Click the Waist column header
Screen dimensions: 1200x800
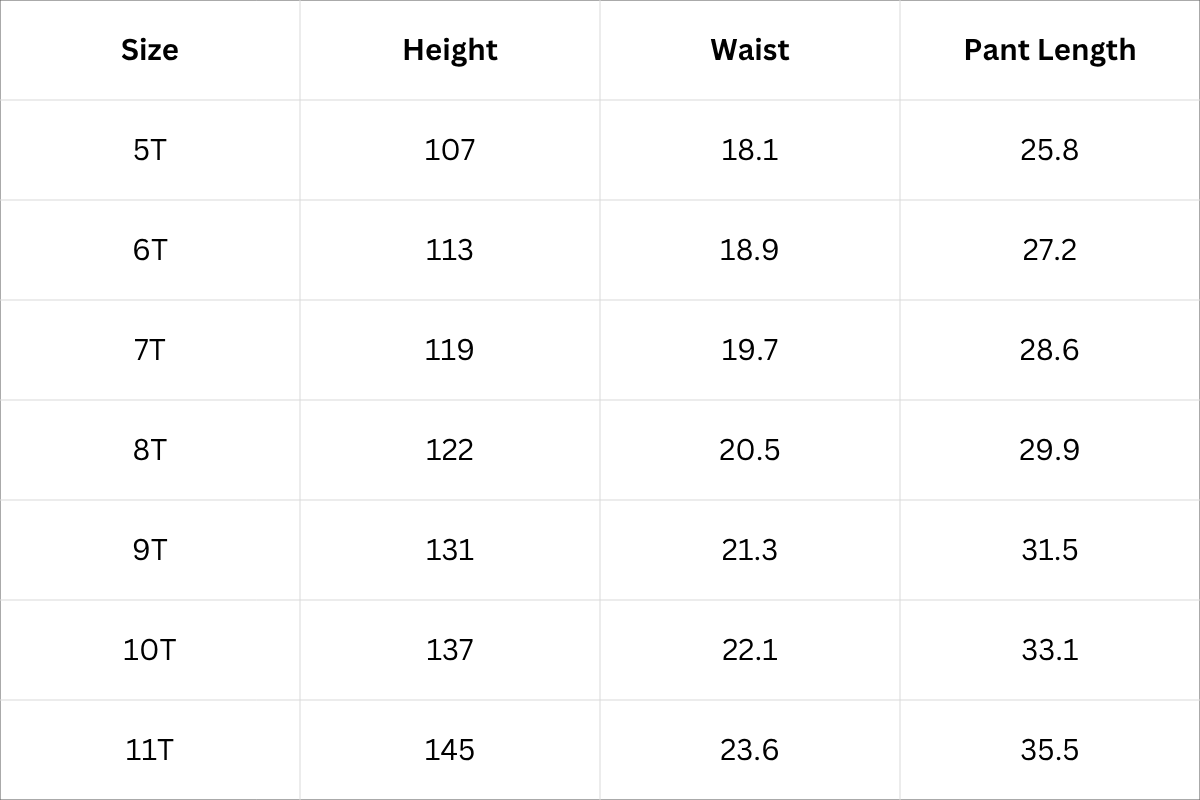(x=750, y=50)
